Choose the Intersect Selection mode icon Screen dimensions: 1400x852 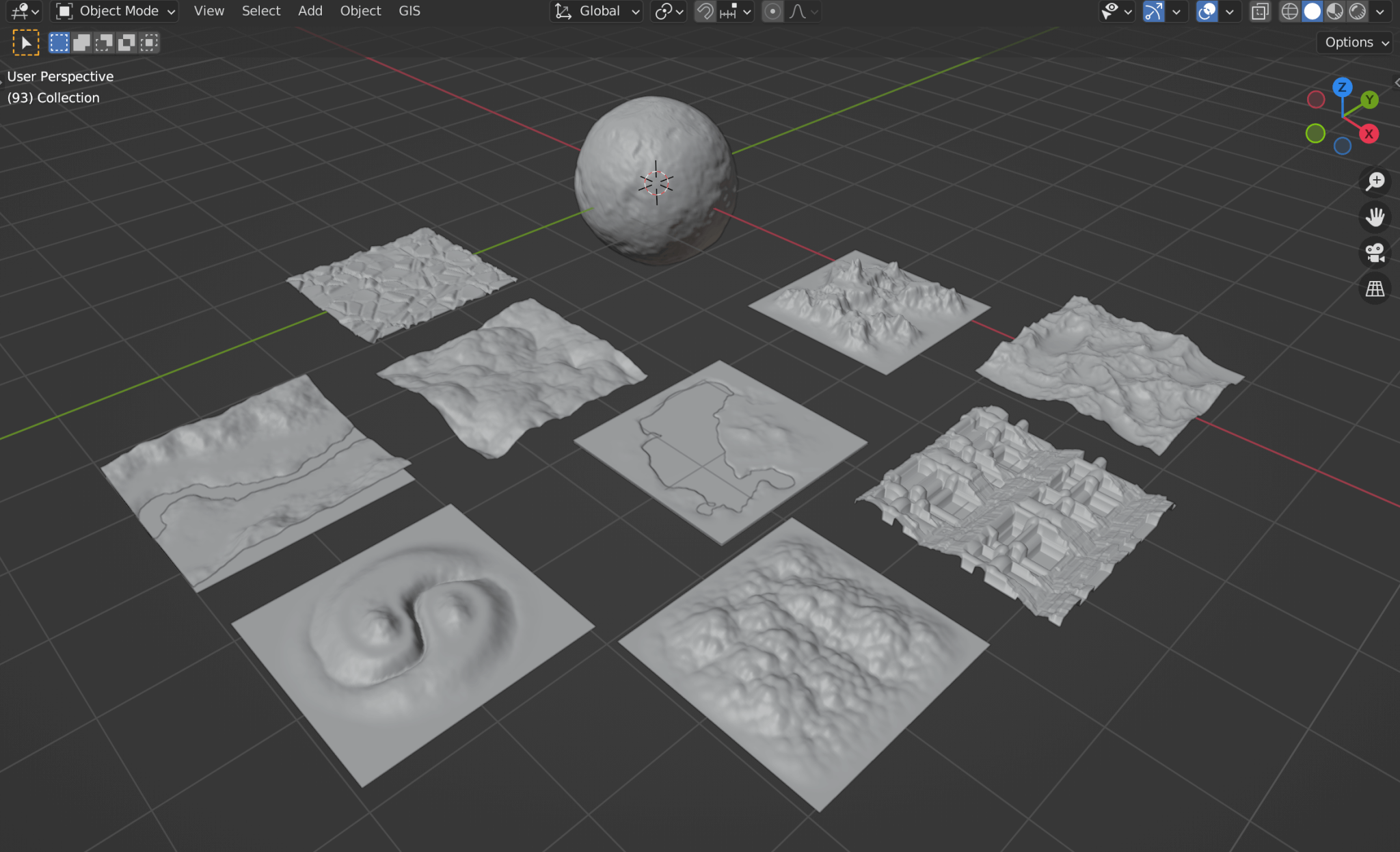click(149, 43)
